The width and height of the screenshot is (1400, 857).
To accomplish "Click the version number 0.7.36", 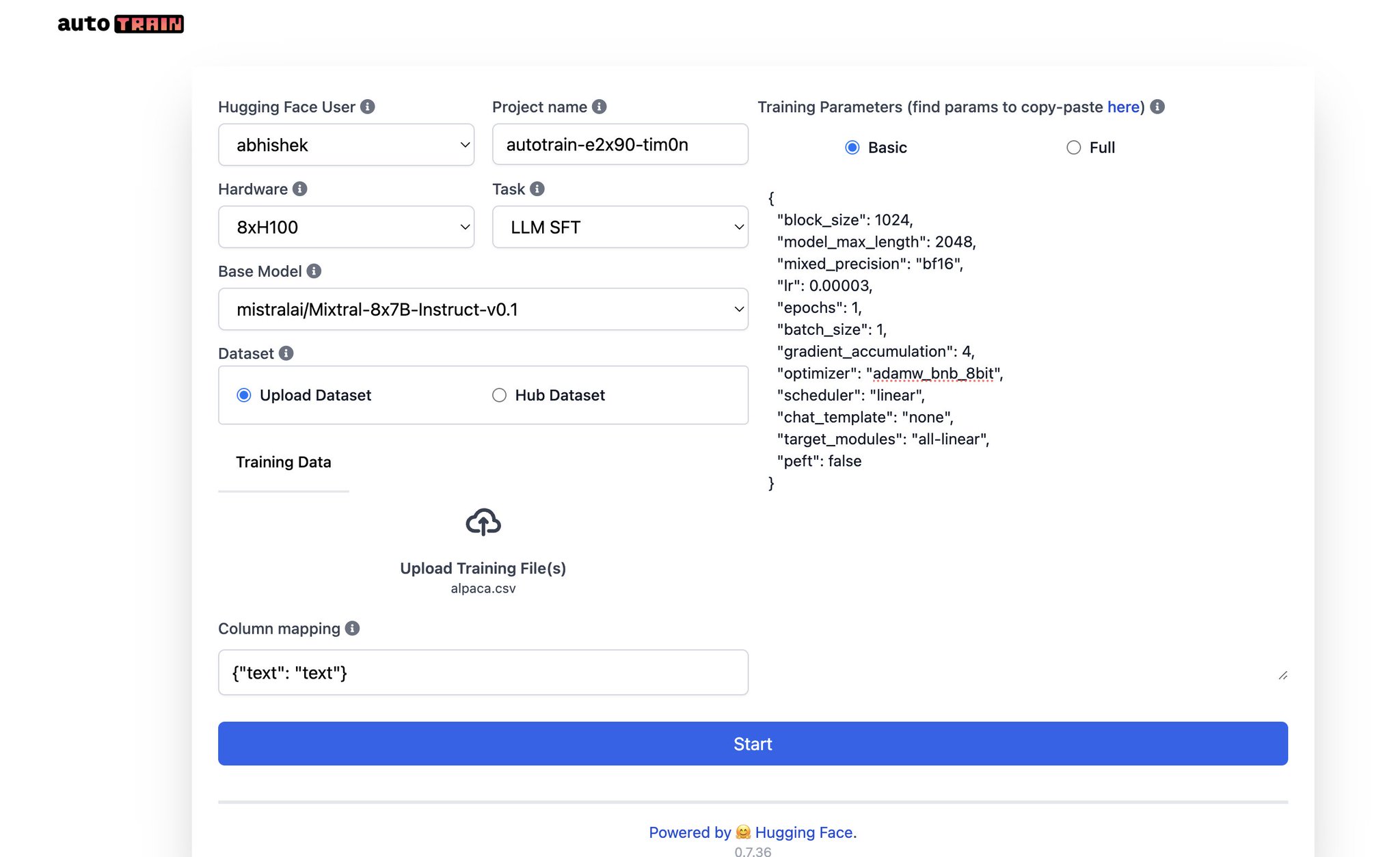I will (x=753, y=851).
